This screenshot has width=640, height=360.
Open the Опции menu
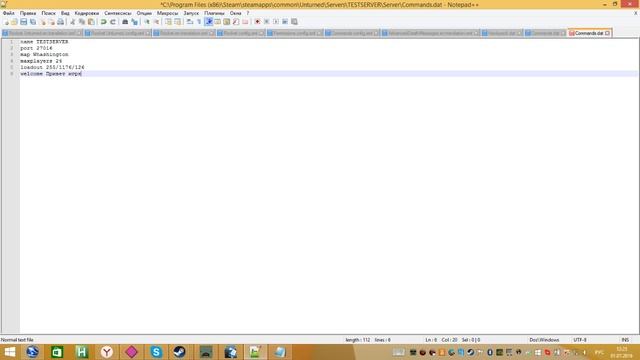[x=144, y=13]
